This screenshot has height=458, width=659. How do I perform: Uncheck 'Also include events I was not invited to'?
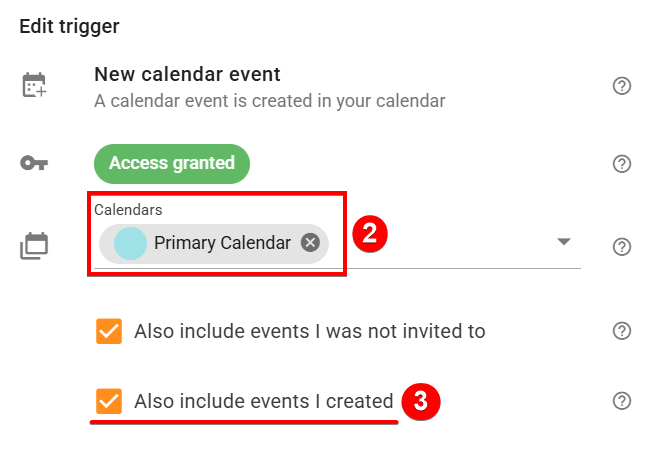coord(109,331)
